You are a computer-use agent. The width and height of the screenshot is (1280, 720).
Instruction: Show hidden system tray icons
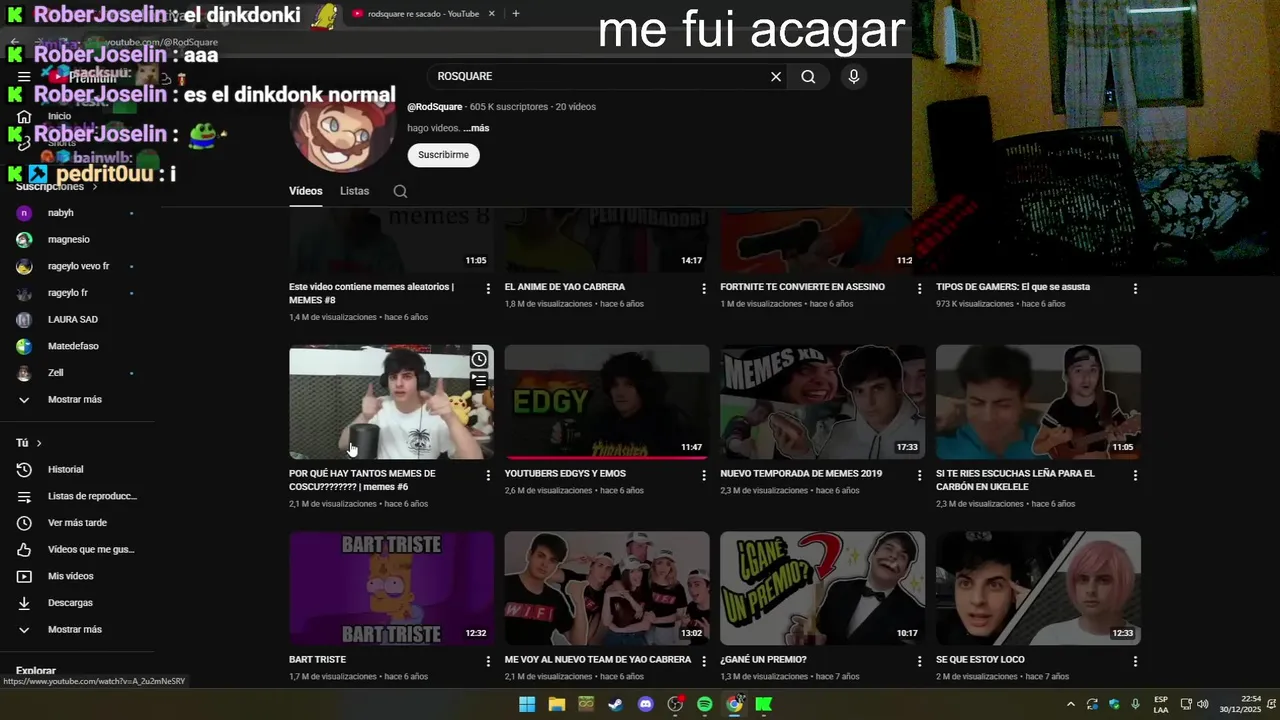1071,704
